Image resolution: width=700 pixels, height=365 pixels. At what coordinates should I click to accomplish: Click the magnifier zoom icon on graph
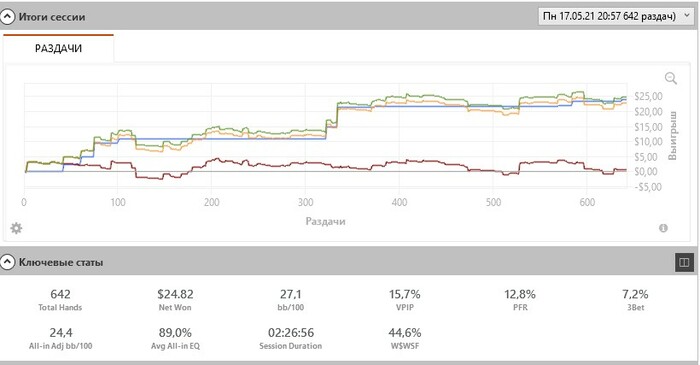(x=671, y=79)
